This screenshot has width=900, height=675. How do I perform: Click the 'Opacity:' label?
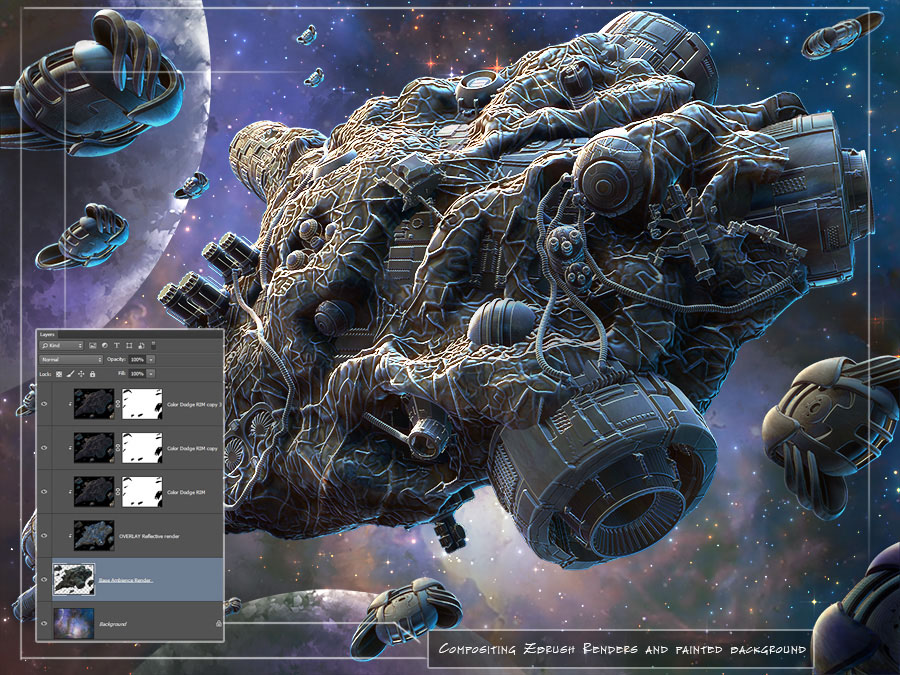[117, 359]
